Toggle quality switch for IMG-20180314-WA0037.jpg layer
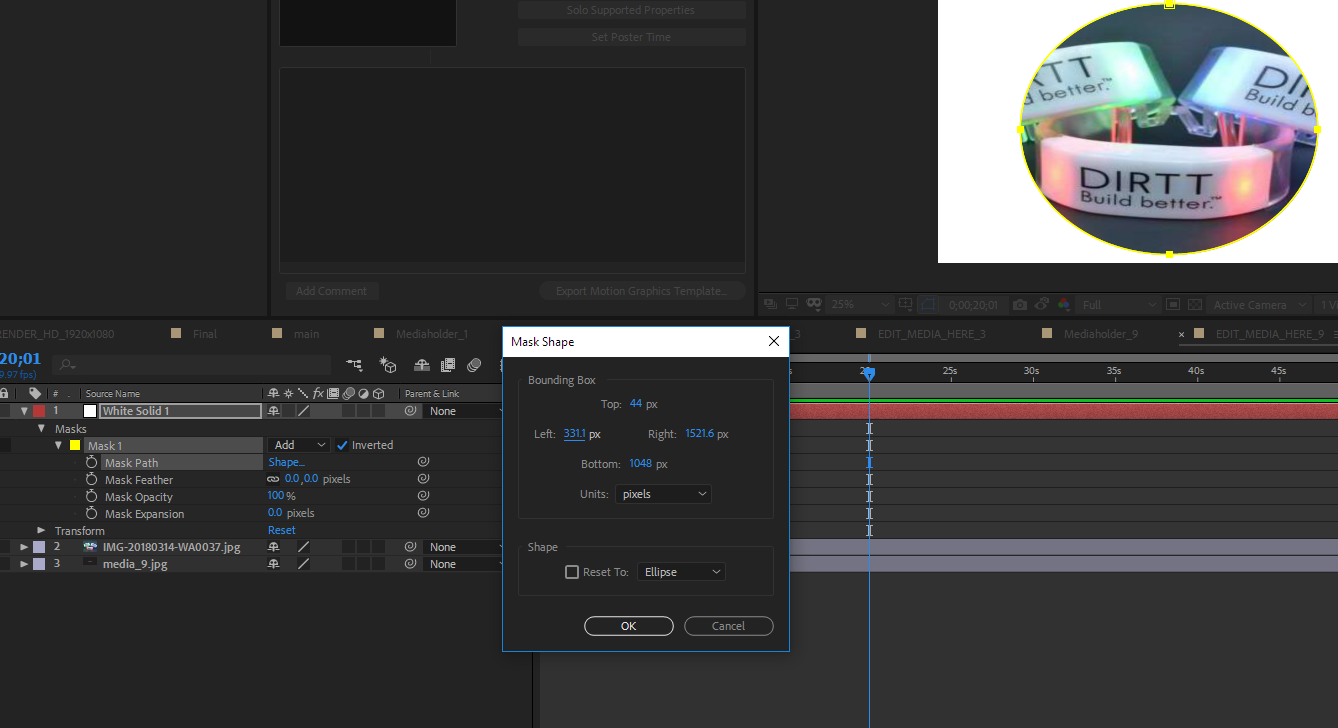The height and width of the screenshot is (728, 1338). point(303,547)
